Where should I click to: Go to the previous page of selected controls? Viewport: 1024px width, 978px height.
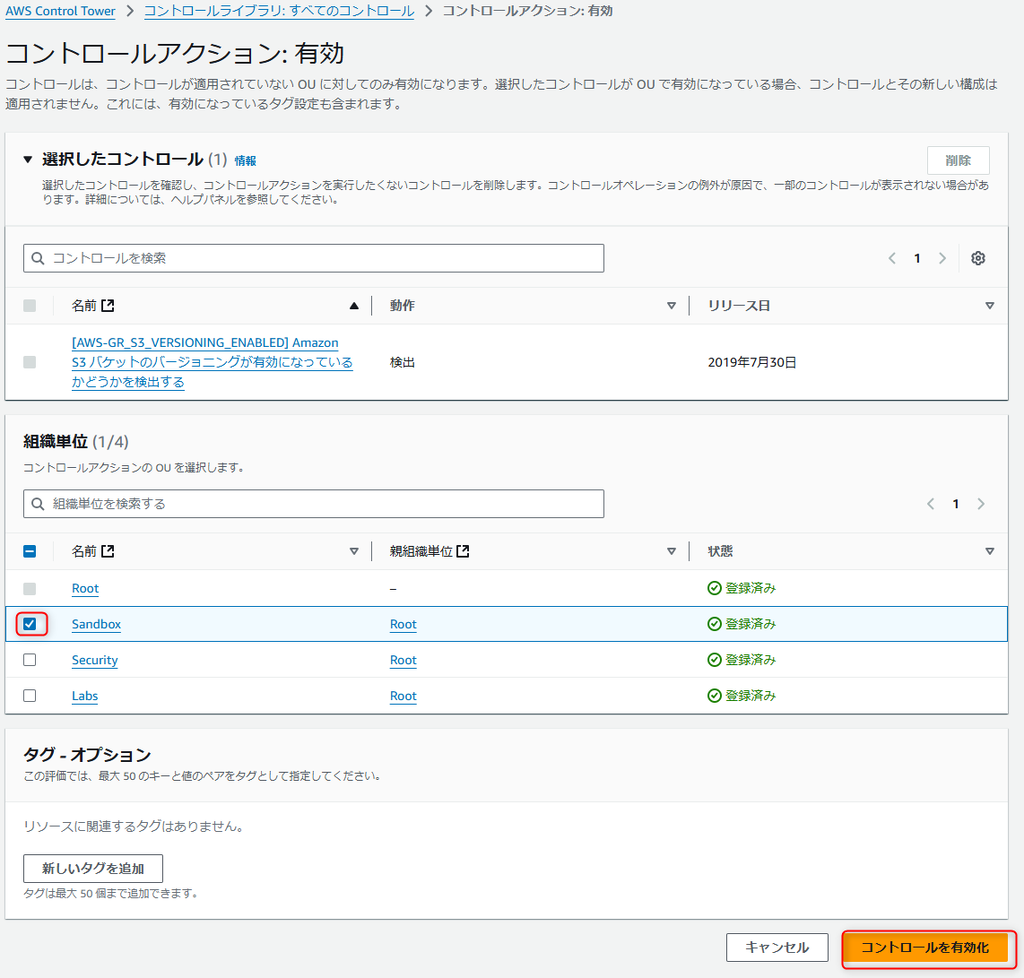click(892, 259)
